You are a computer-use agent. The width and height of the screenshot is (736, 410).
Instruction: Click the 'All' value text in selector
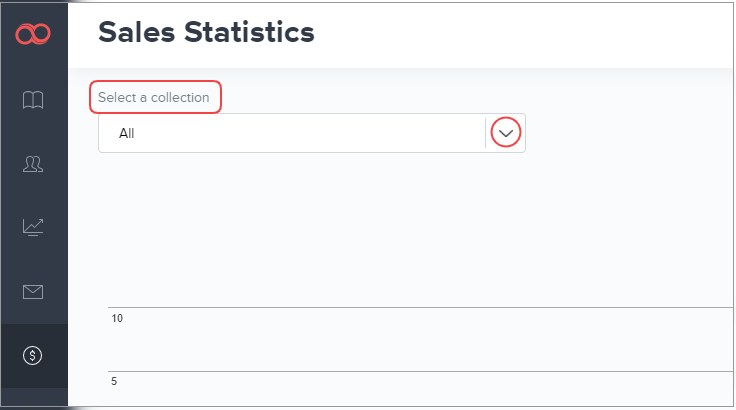[126, 133]
